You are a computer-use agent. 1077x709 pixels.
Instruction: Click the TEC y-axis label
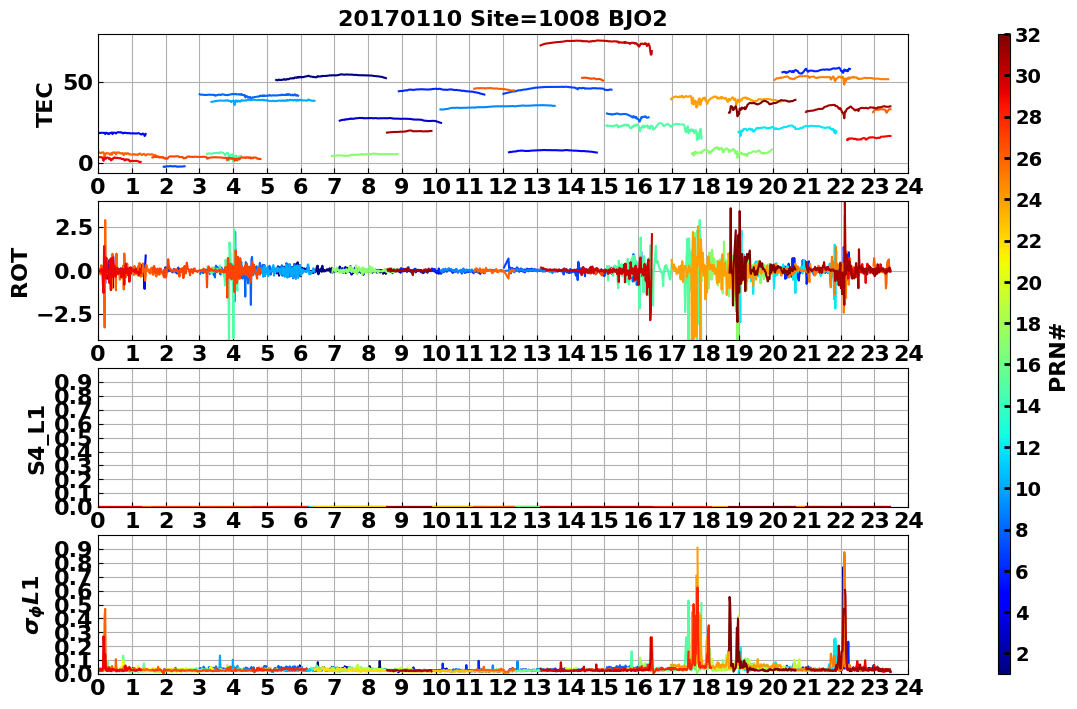(45, 104)
